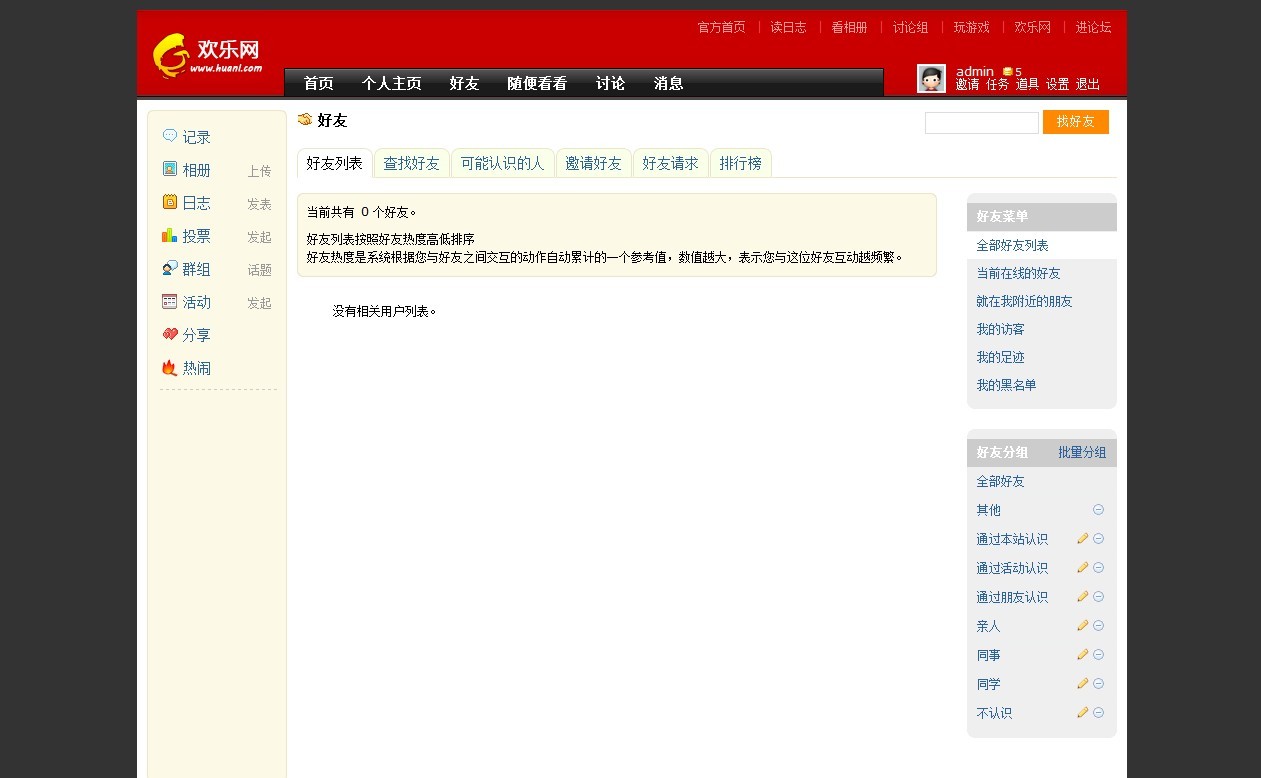Edit the 不认识 group with pencil icon
Image resolution: width=1261 pixels, height=778 pixels.
pyautogui.click(x=1082, y=712)
